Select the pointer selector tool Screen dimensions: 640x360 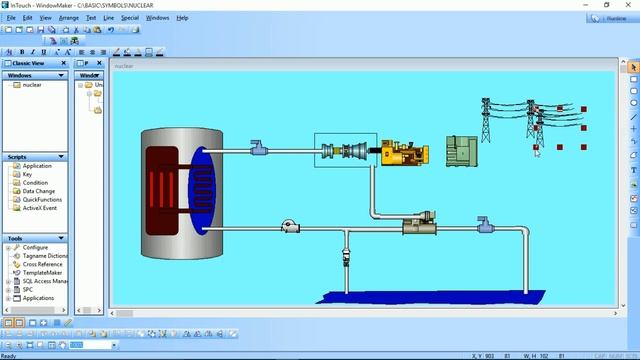[633, 67]
